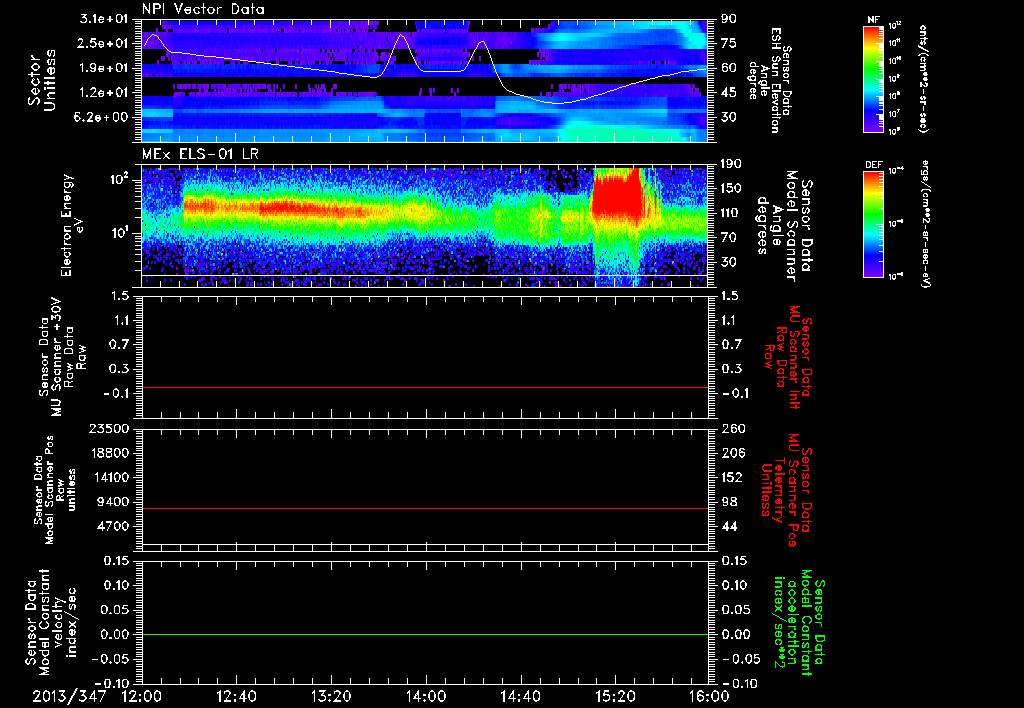The height and width of the screenshot is (708, 1024).
Task: Click the '15:20' time tick label
Action: coord(615,696)
